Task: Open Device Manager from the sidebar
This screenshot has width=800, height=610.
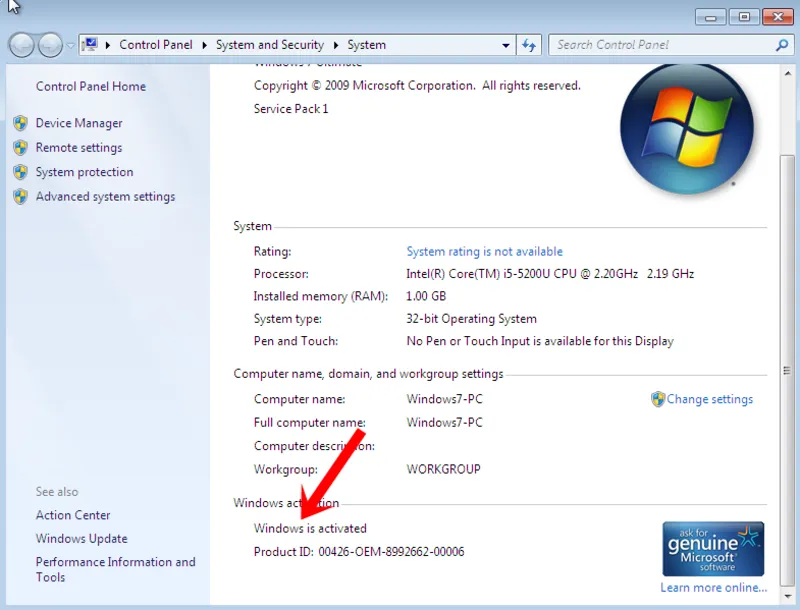Action: point(80,122)
